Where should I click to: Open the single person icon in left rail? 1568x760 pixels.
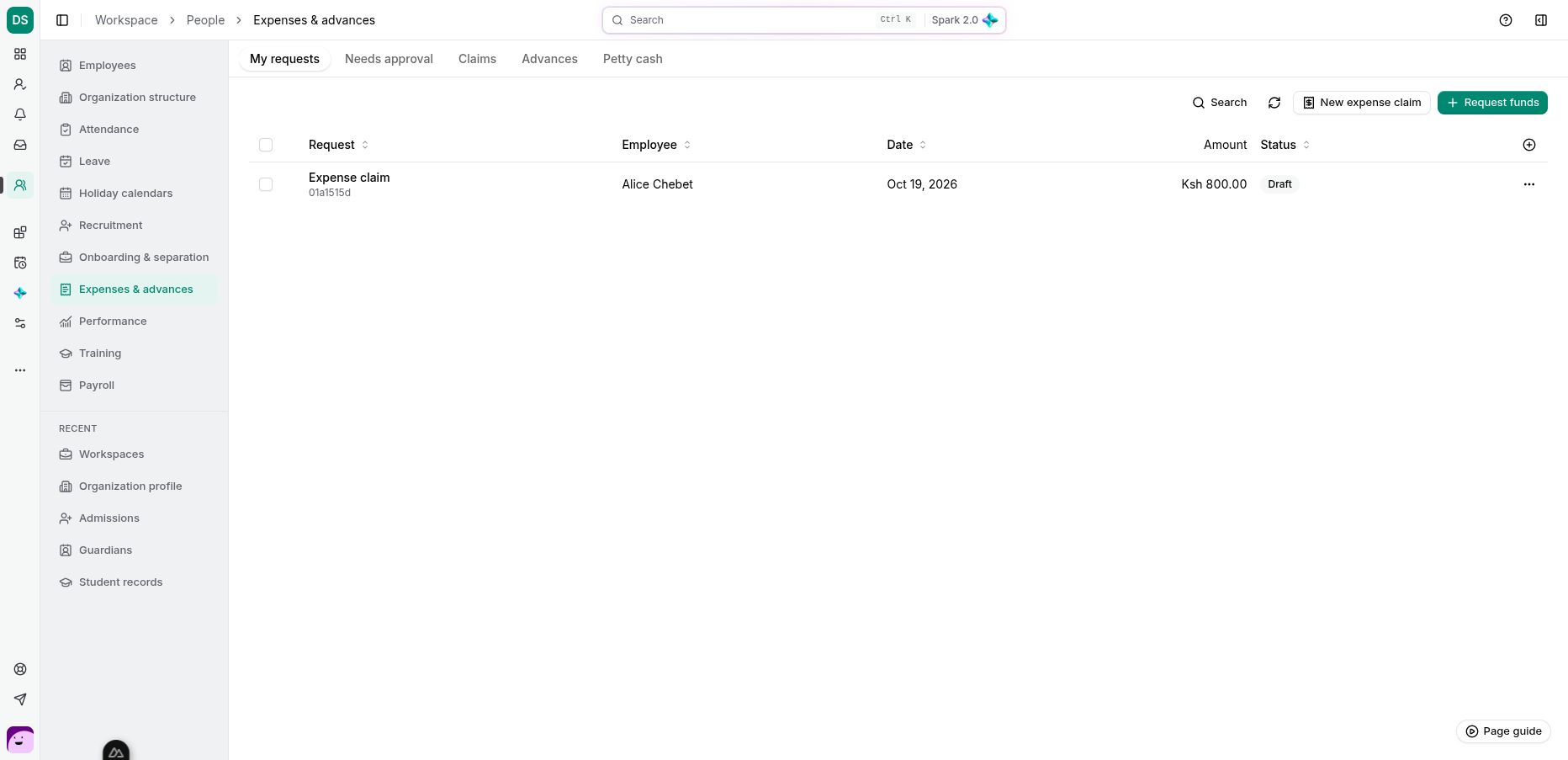20,84
